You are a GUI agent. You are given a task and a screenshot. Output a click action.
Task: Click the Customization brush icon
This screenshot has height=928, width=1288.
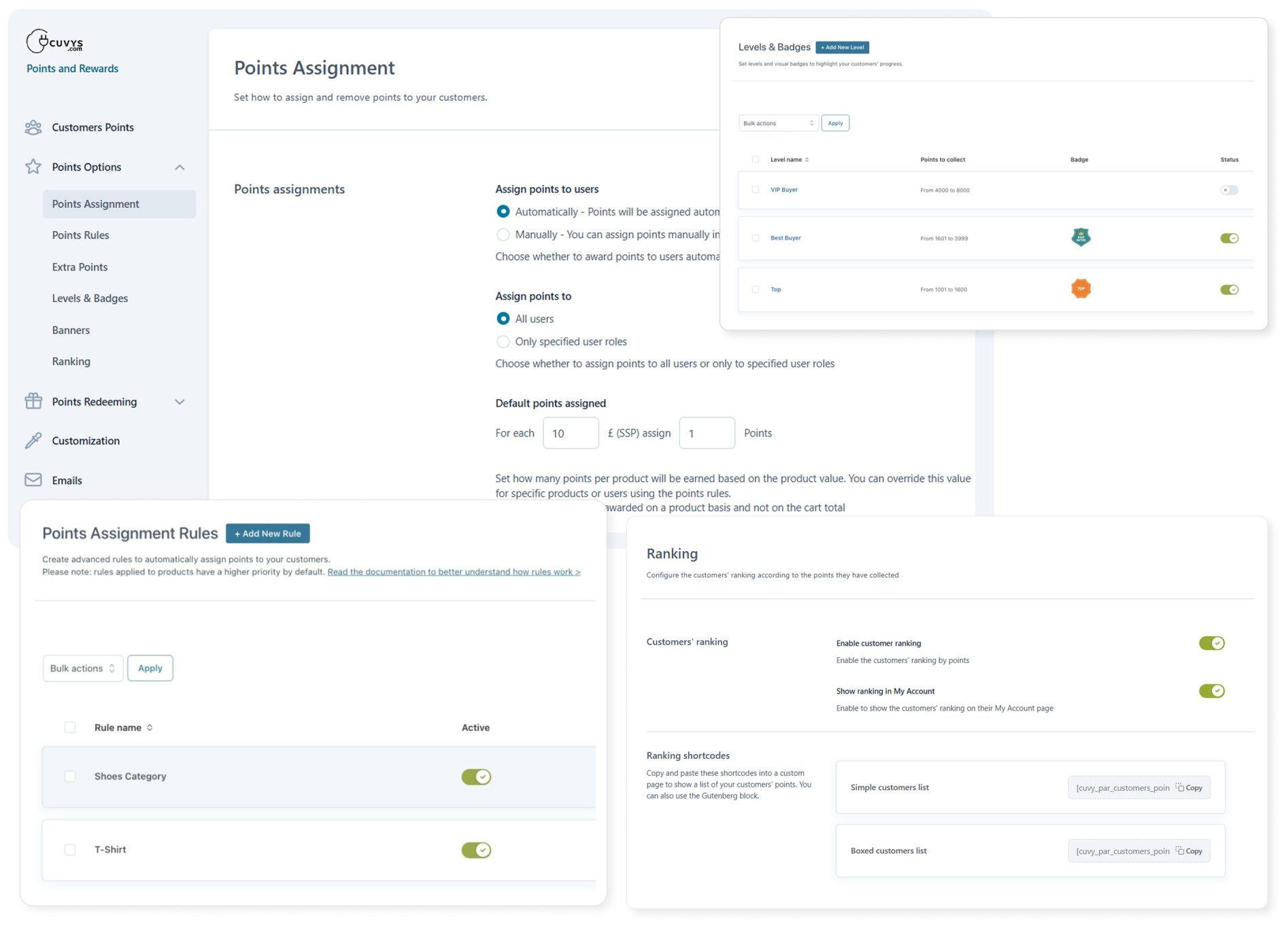(33, 441)
